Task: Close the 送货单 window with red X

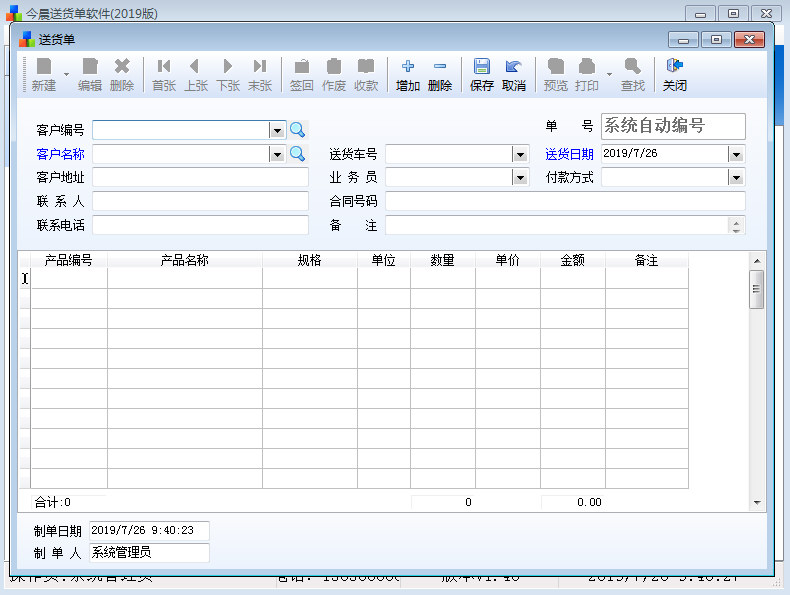Action: pyautogui.click(x=749, y=39)
